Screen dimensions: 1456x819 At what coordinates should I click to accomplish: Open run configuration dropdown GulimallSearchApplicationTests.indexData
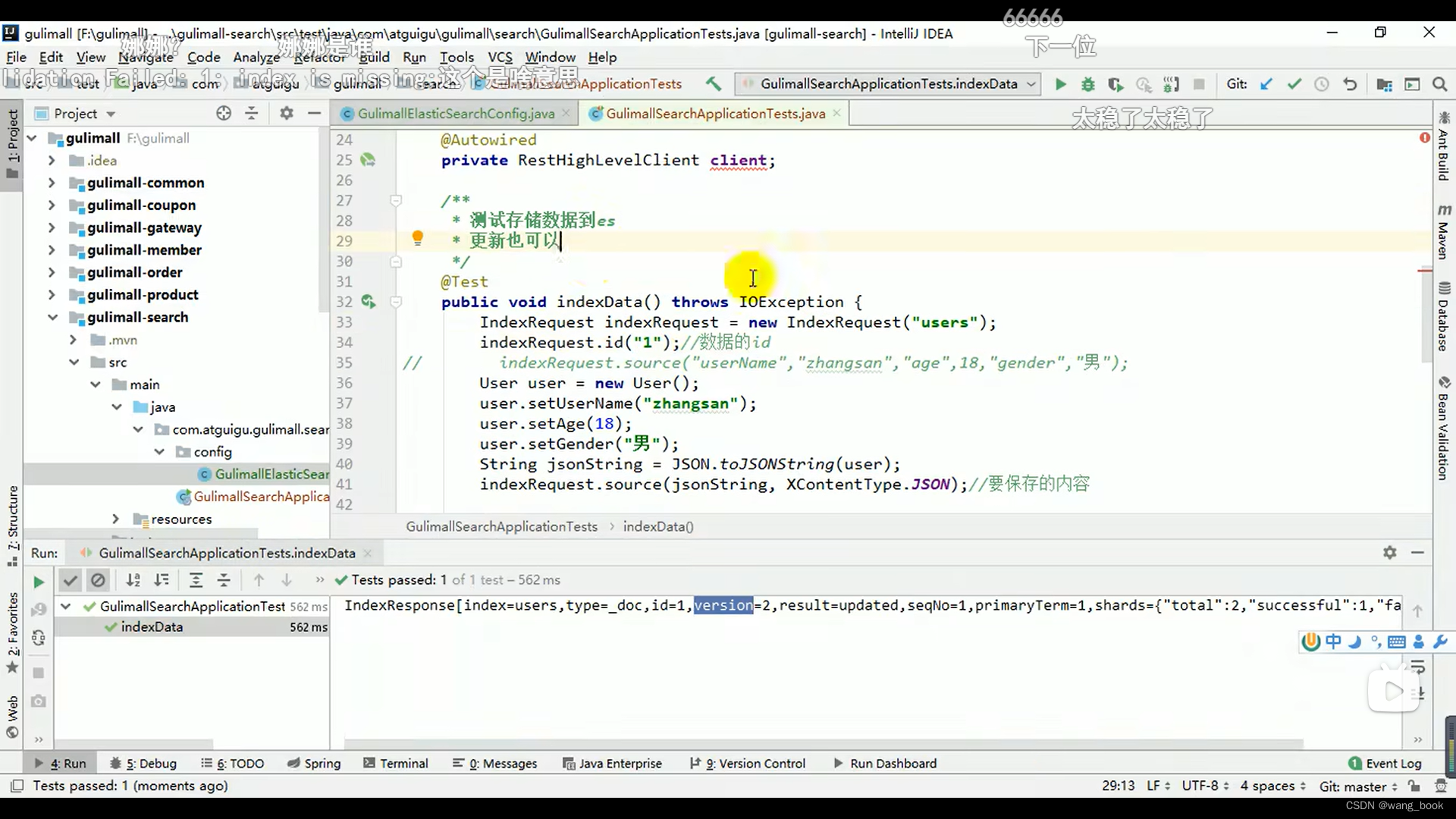coord(887,84)
